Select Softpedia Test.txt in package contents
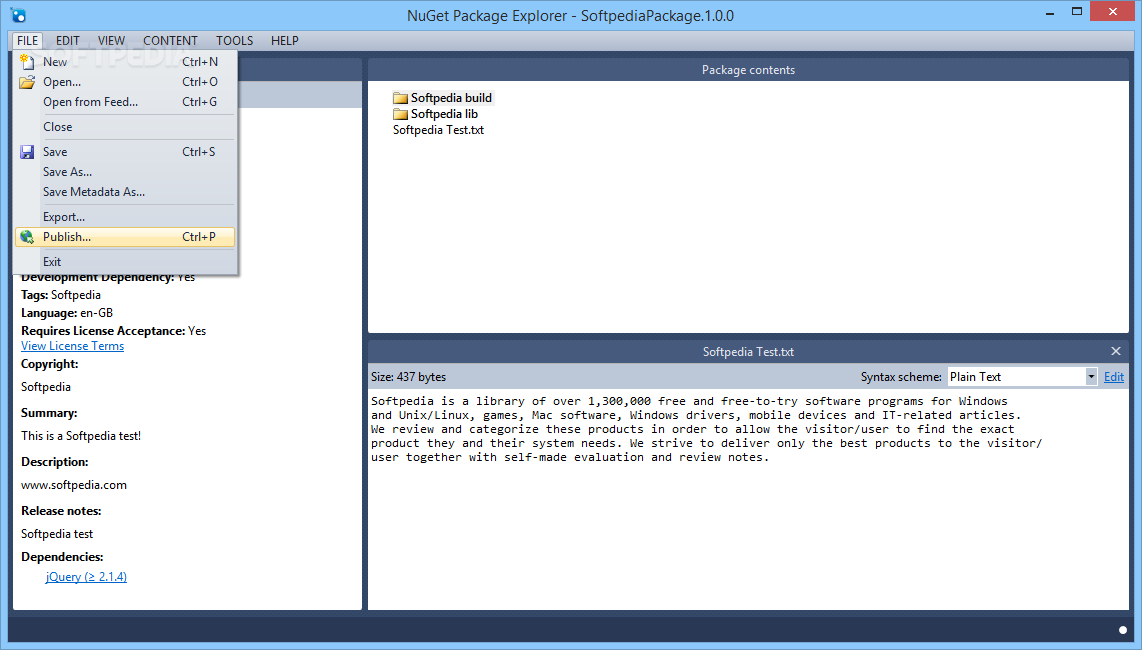Image resolution: width=1142 pixels, height=650 pixels. tap(438, 130)
